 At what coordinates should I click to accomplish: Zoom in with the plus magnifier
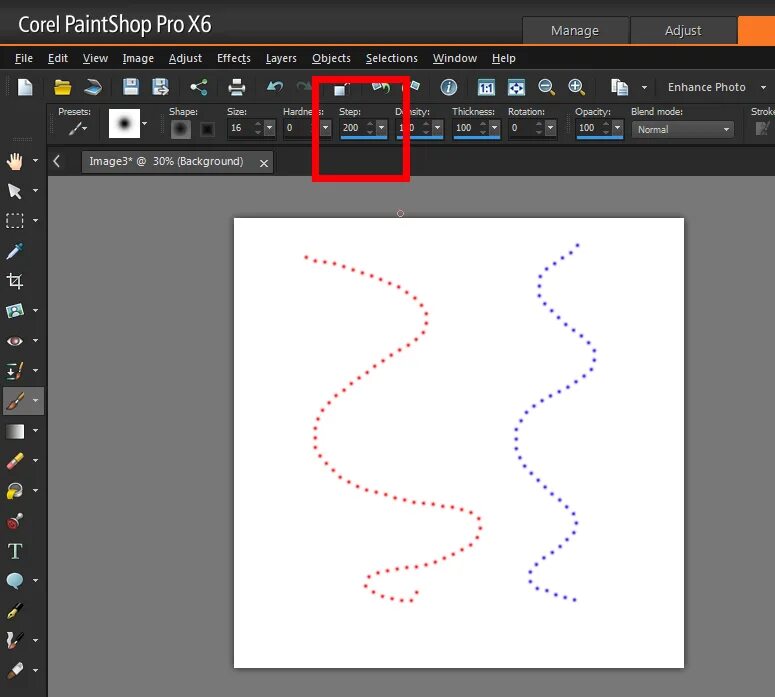click(x=576, y=87)
